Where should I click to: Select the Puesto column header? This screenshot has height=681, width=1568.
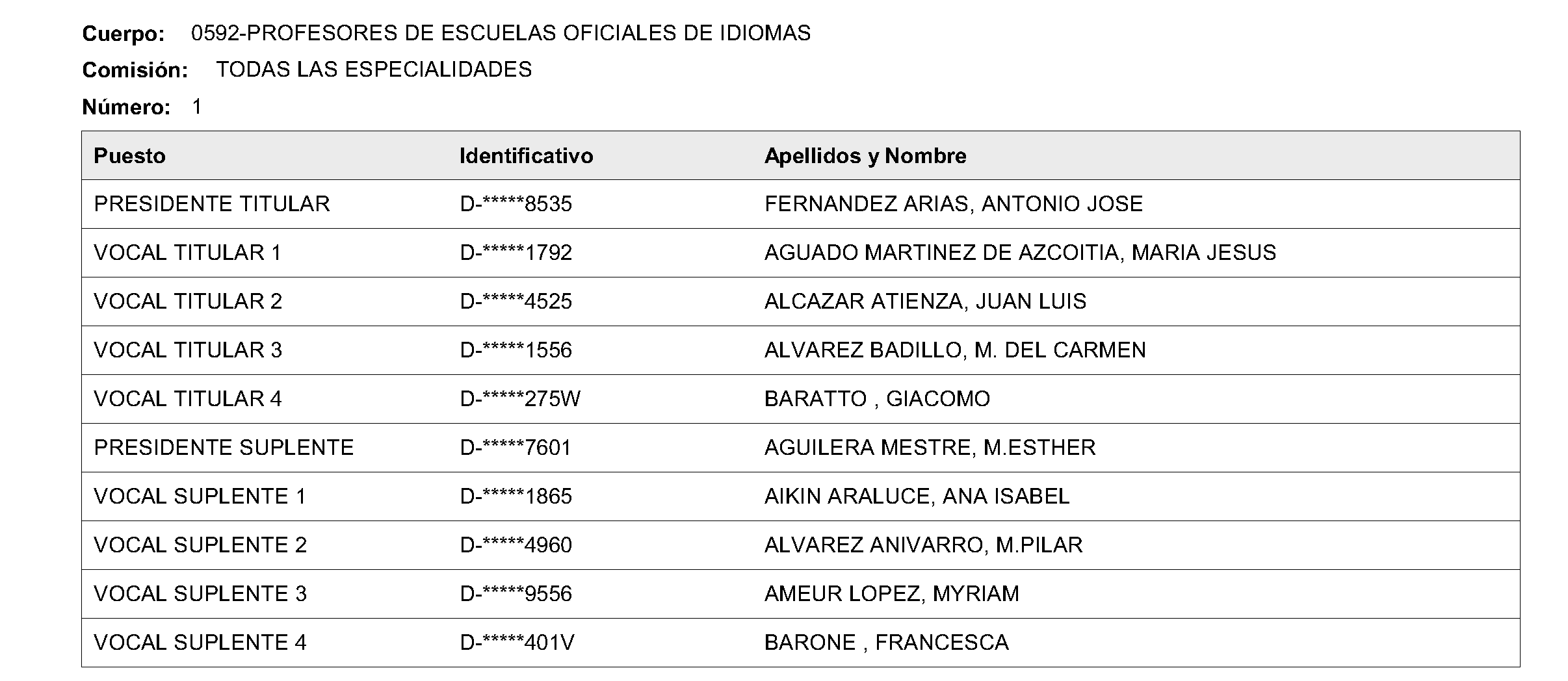(129, 156)
